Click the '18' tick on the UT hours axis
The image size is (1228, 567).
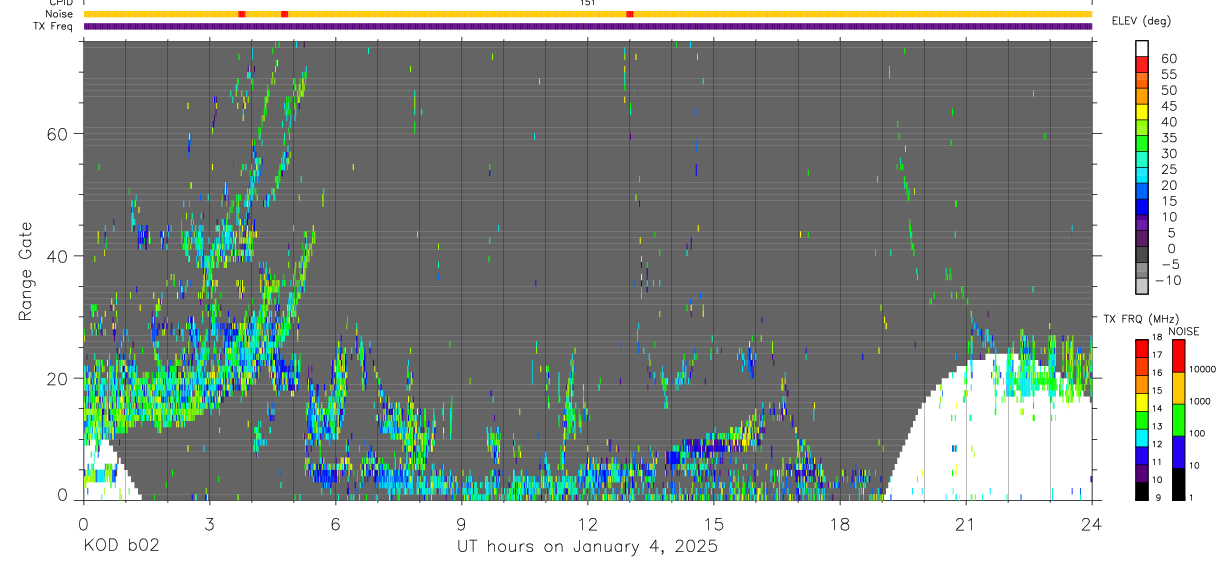point(840,524)
